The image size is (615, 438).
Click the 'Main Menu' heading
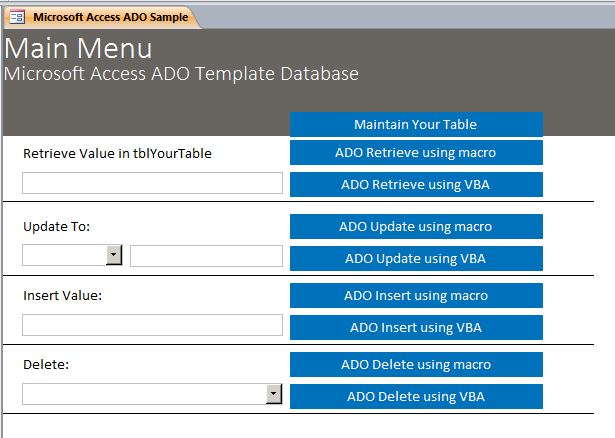78,48
